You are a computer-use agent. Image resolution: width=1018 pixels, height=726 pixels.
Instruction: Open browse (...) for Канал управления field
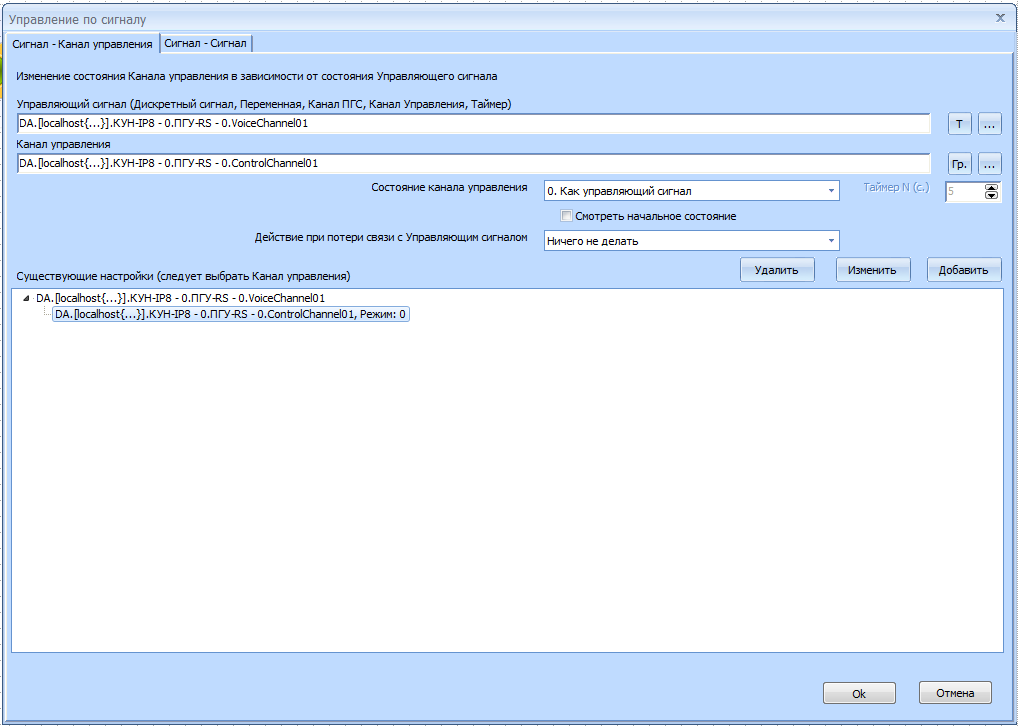[989, 163]
